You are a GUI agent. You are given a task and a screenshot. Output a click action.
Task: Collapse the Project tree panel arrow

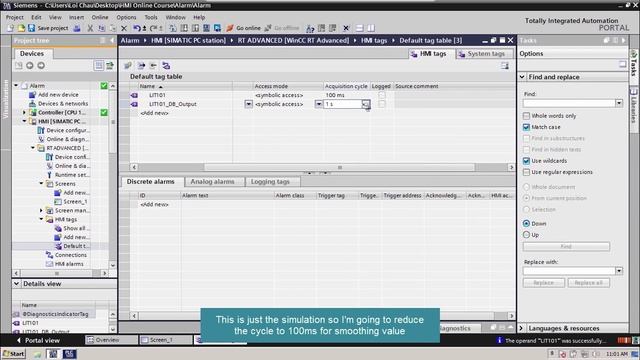[x=112, y=40]
